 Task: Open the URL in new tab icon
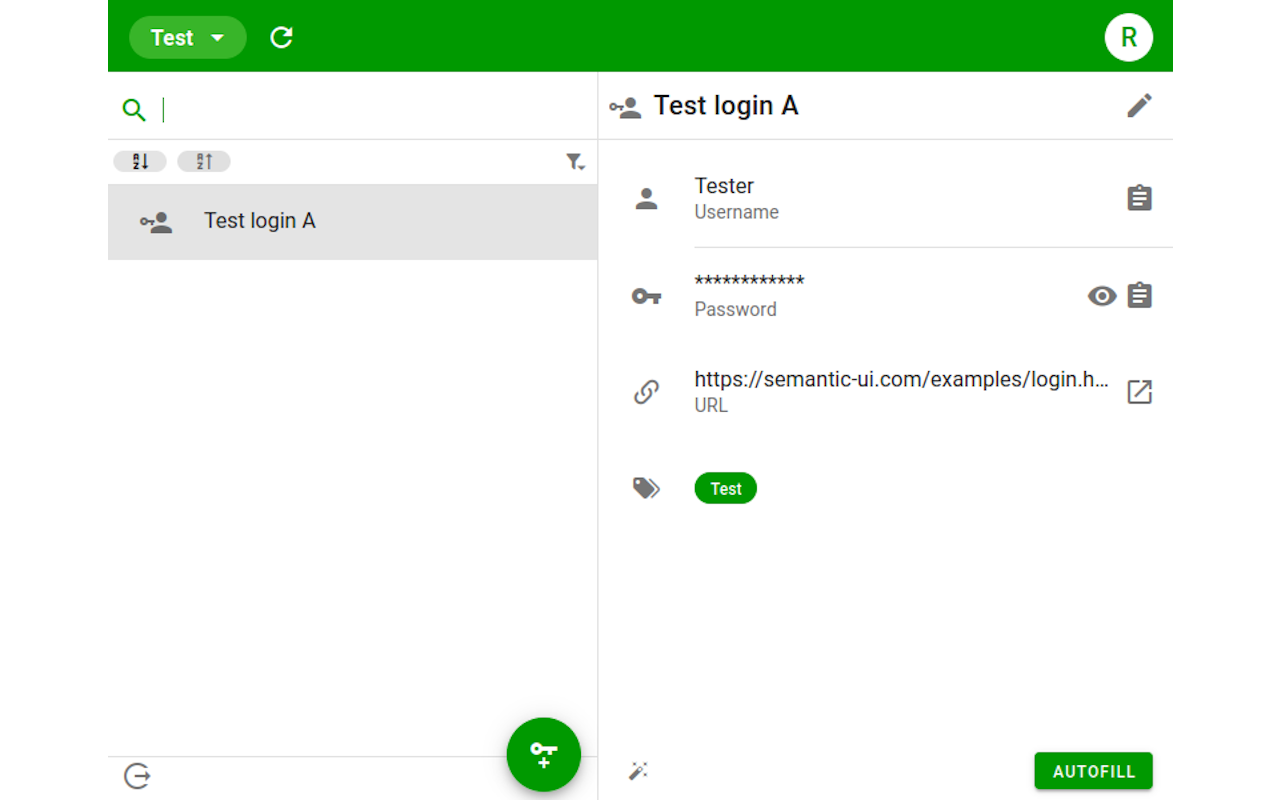[x=1139, y=392]
